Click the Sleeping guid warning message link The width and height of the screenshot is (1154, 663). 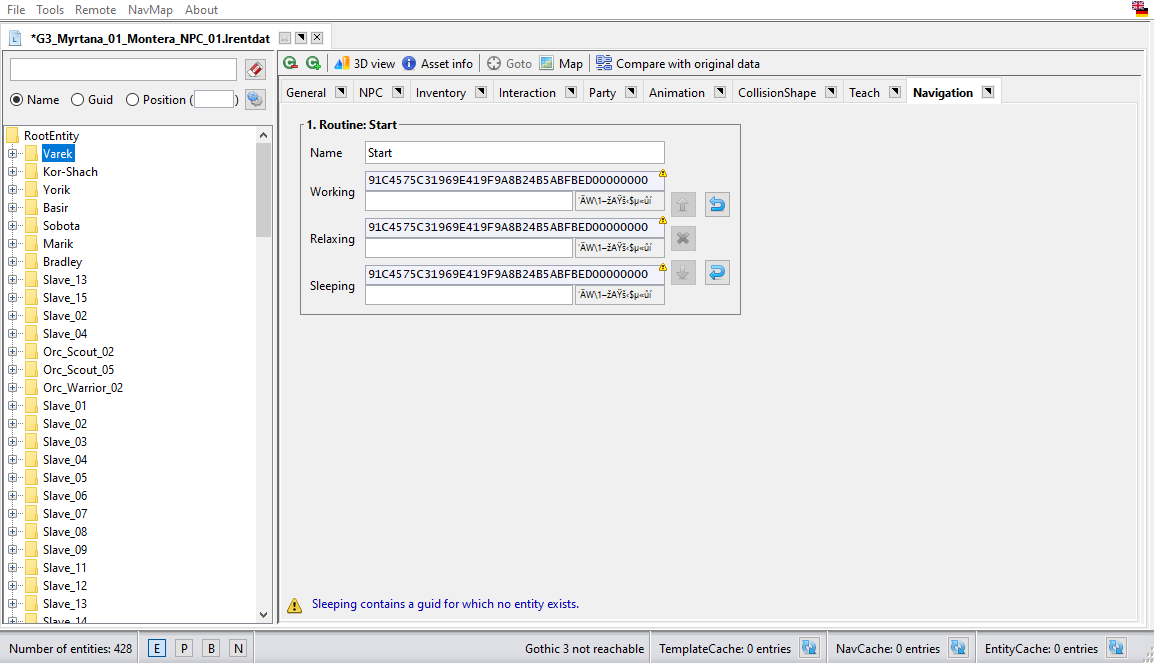coord(445,604)
